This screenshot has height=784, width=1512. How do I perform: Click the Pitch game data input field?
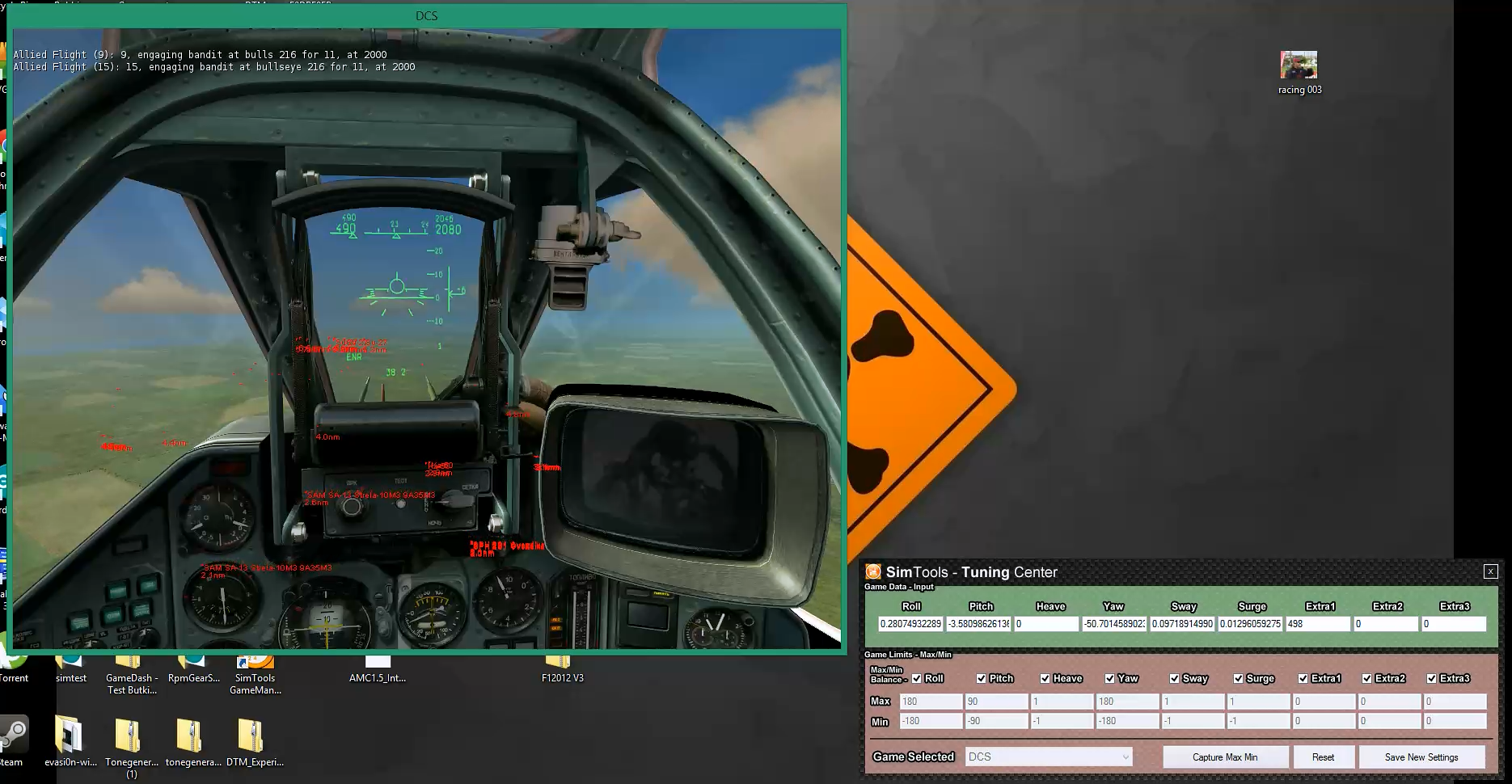[x=978, y=624]
